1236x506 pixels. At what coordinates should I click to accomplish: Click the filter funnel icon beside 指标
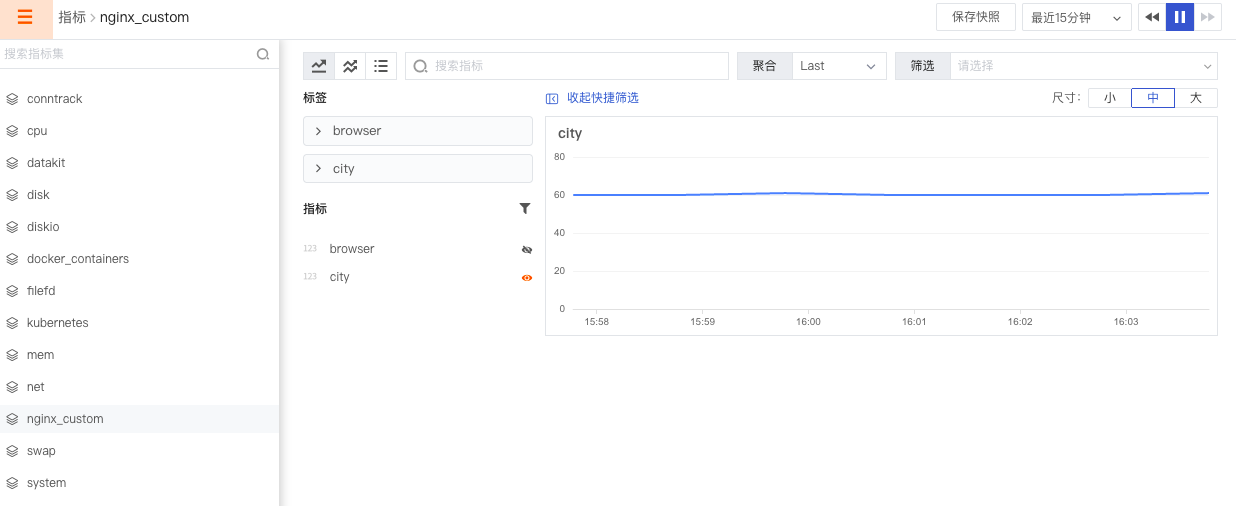(x=525, y=209)
